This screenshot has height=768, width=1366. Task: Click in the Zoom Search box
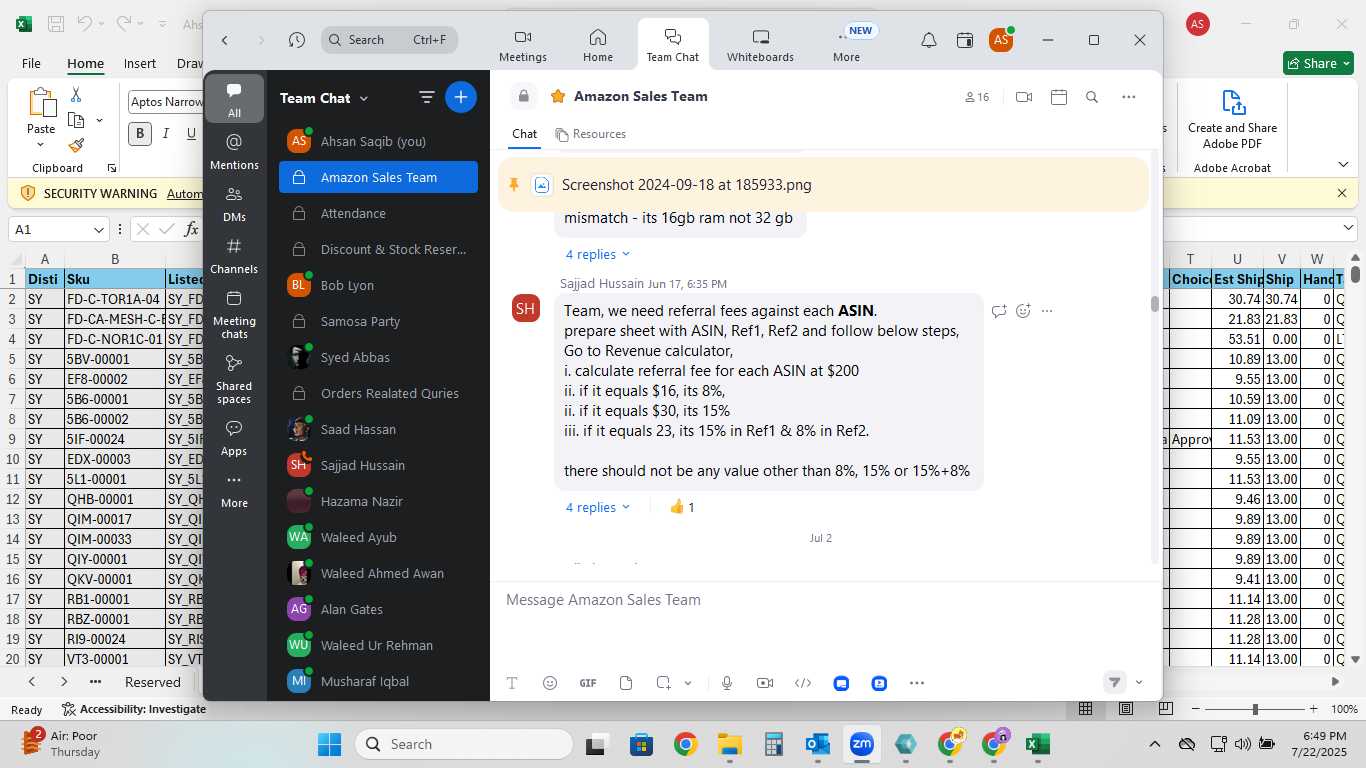390,40
